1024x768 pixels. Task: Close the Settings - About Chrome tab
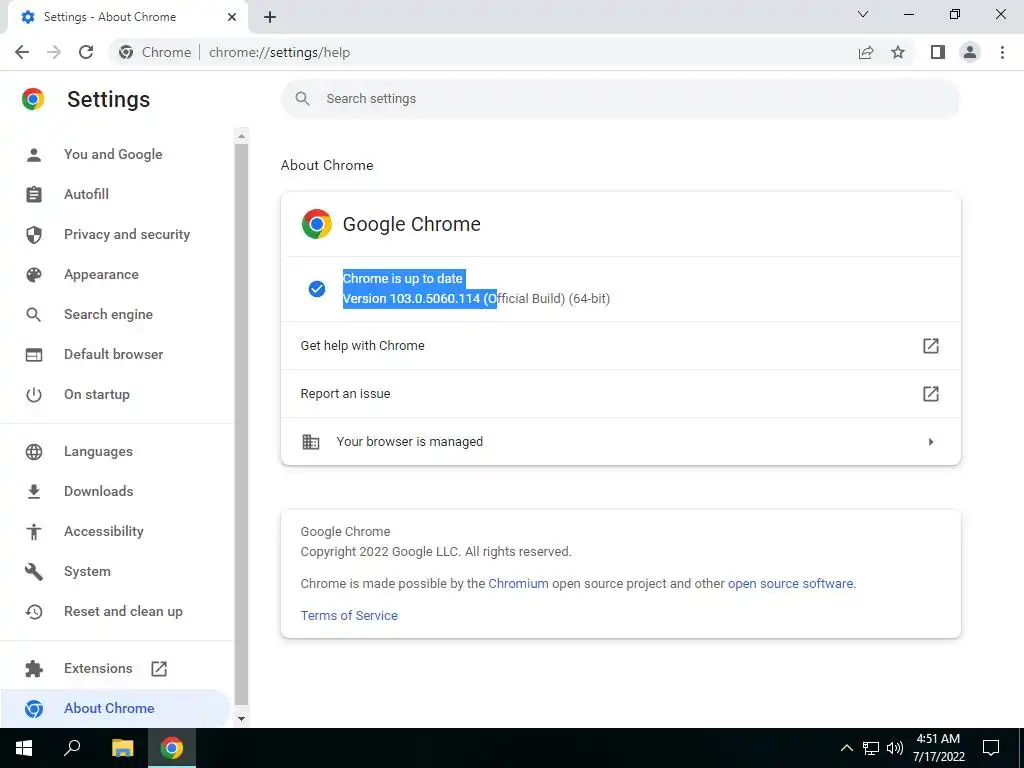click(x=232, y=17)
